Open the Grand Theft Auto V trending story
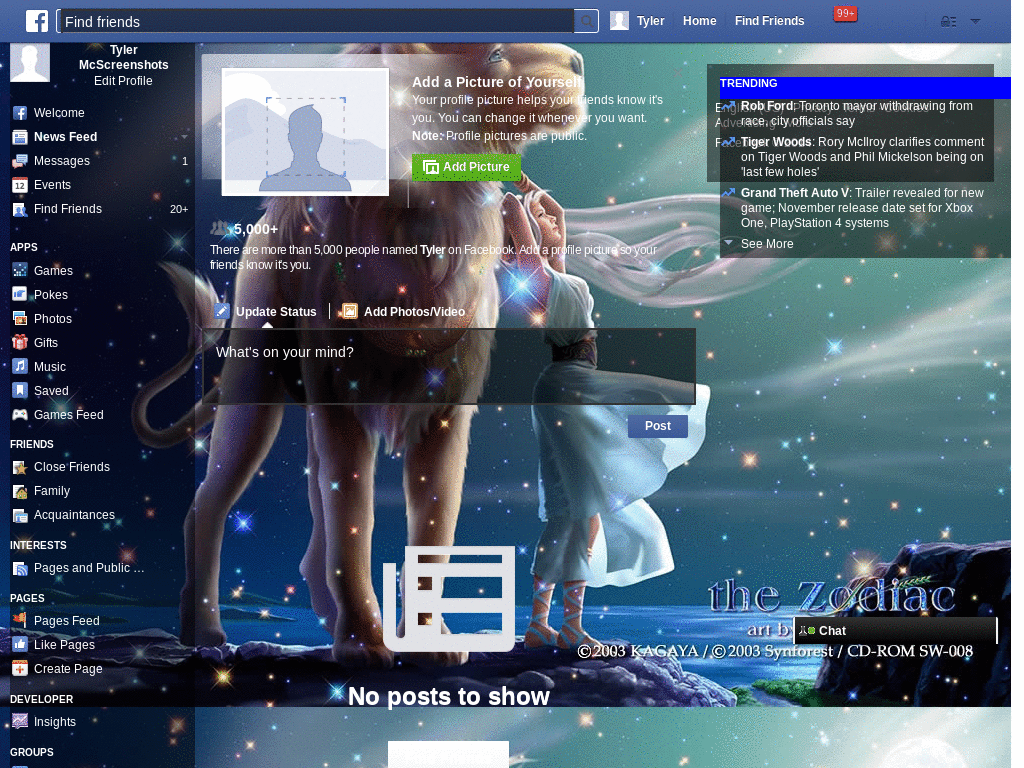 862,208
